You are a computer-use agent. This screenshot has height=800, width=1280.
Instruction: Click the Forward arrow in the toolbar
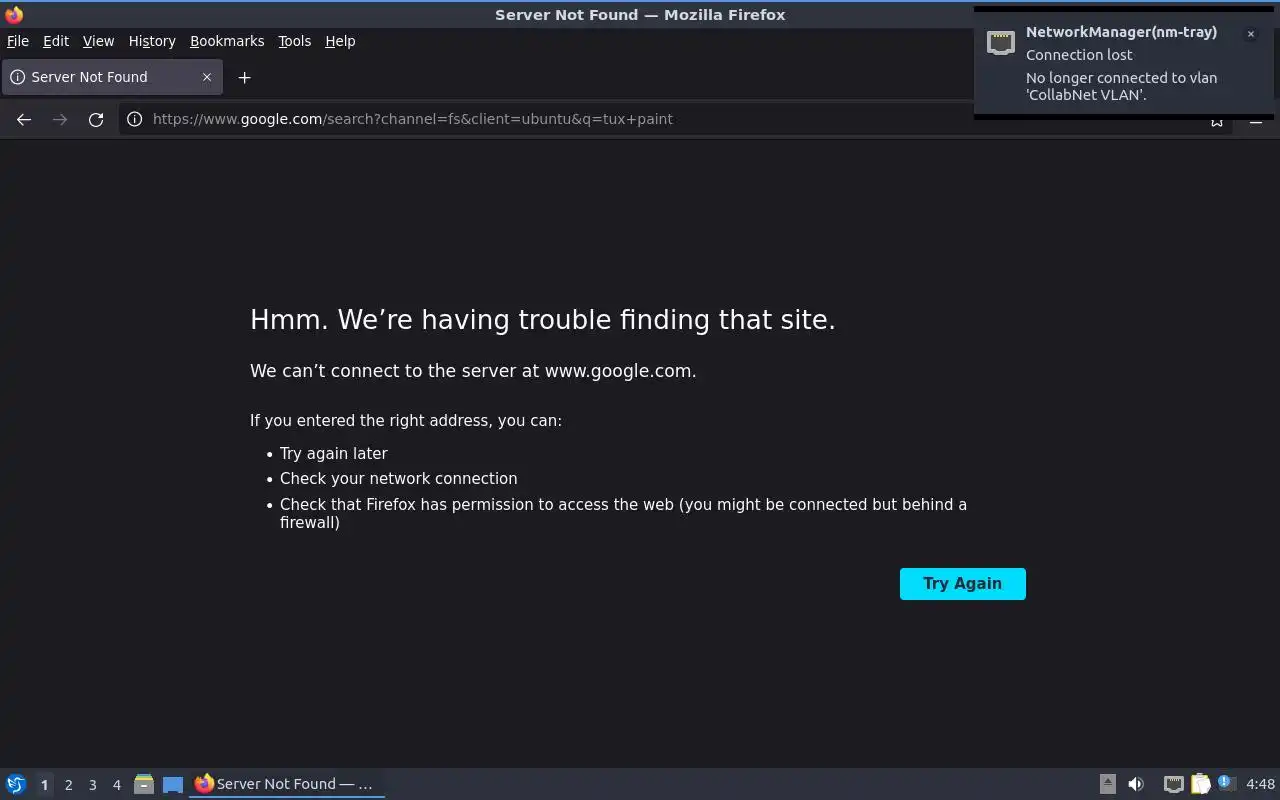coord(60,119)
